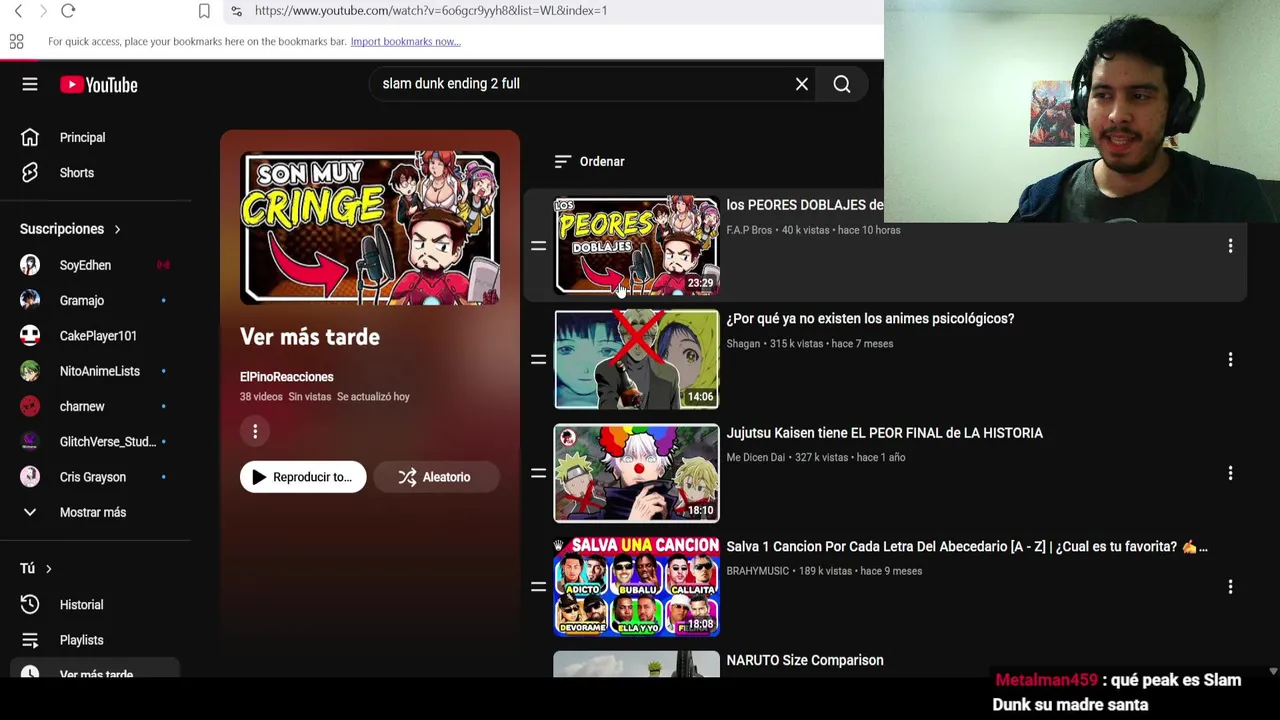Expand Suscripciones section

[x=70, y=229]
